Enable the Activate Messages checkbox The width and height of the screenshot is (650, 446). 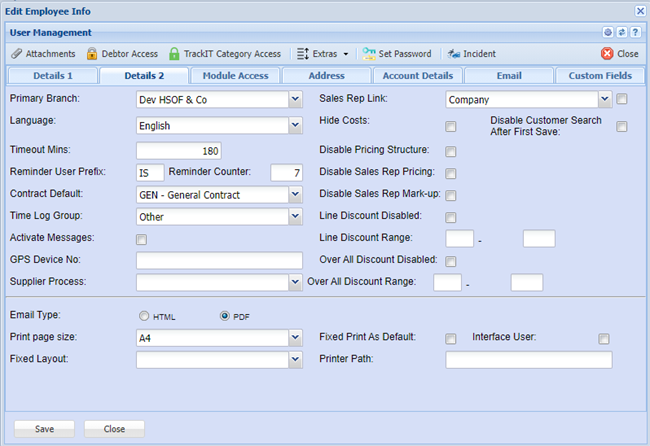click(x=141, y=239)
